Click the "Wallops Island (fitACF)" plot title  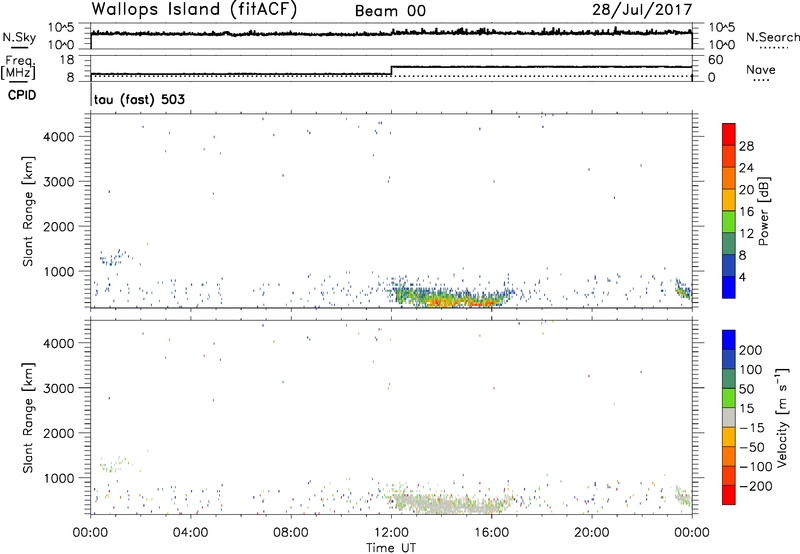point(194,10)
